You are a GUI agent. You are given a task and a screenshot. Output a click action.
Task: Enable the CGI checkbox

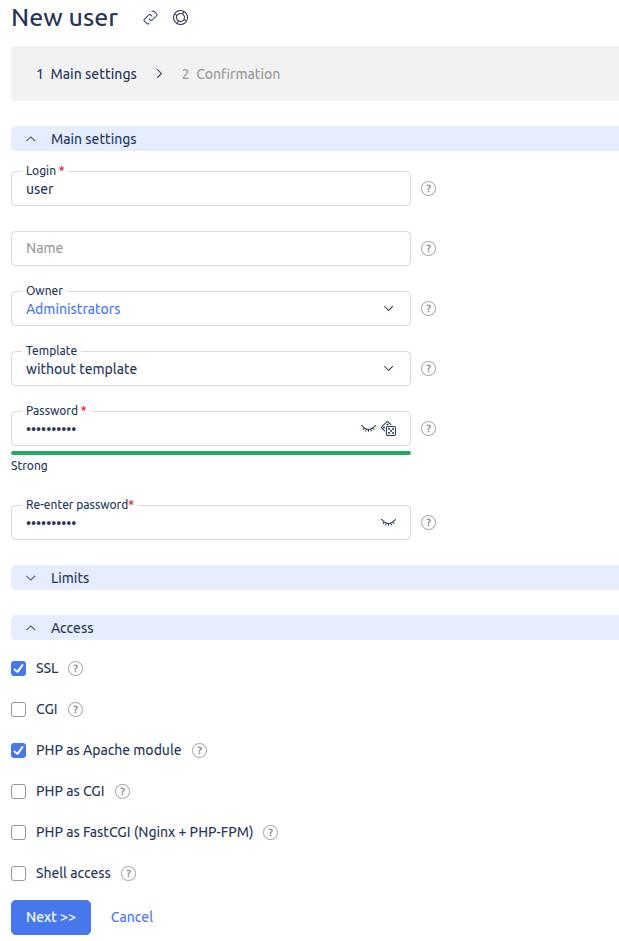pos(19,709)
